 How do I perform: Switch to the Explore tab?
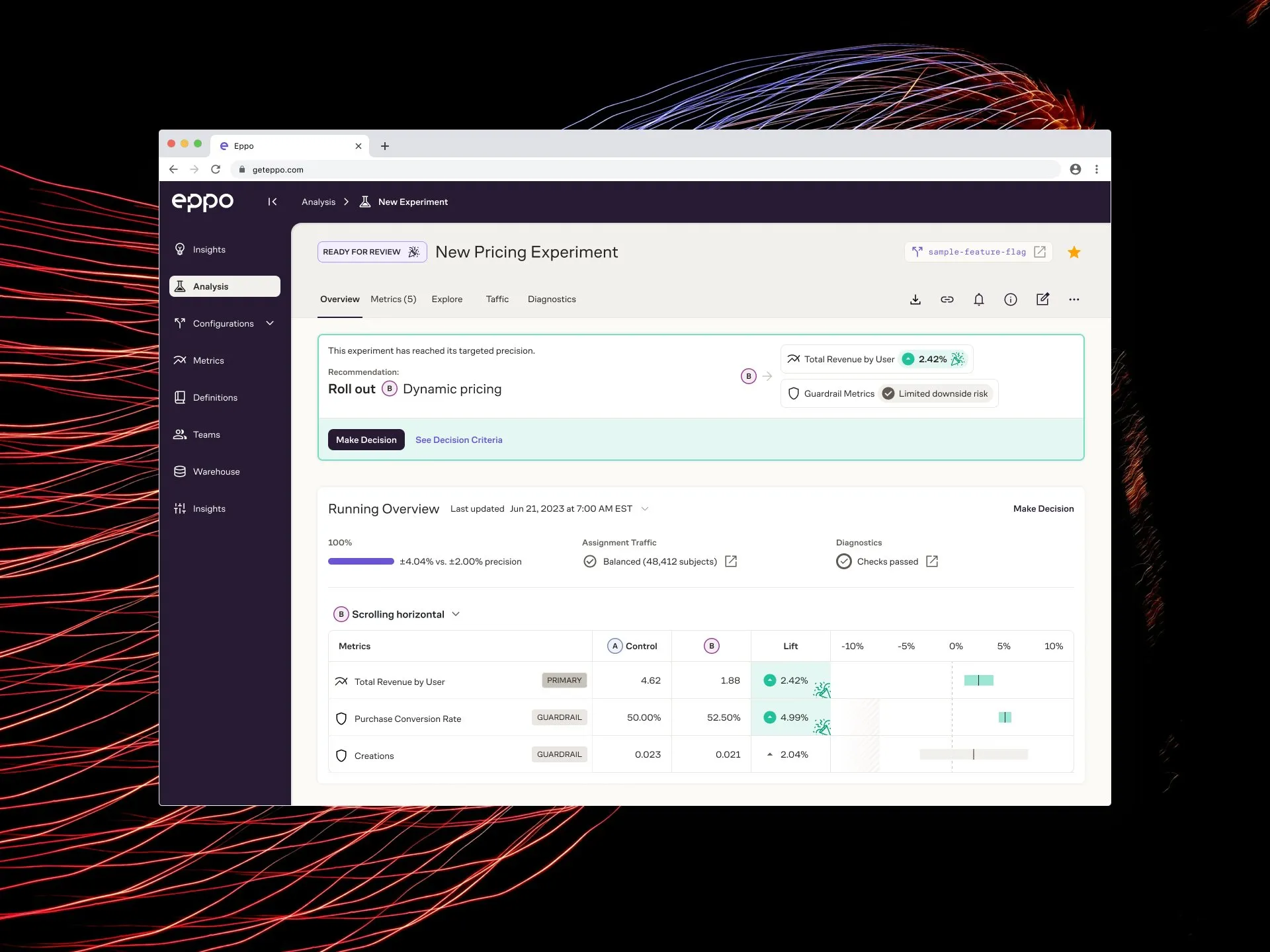[447, 299]
